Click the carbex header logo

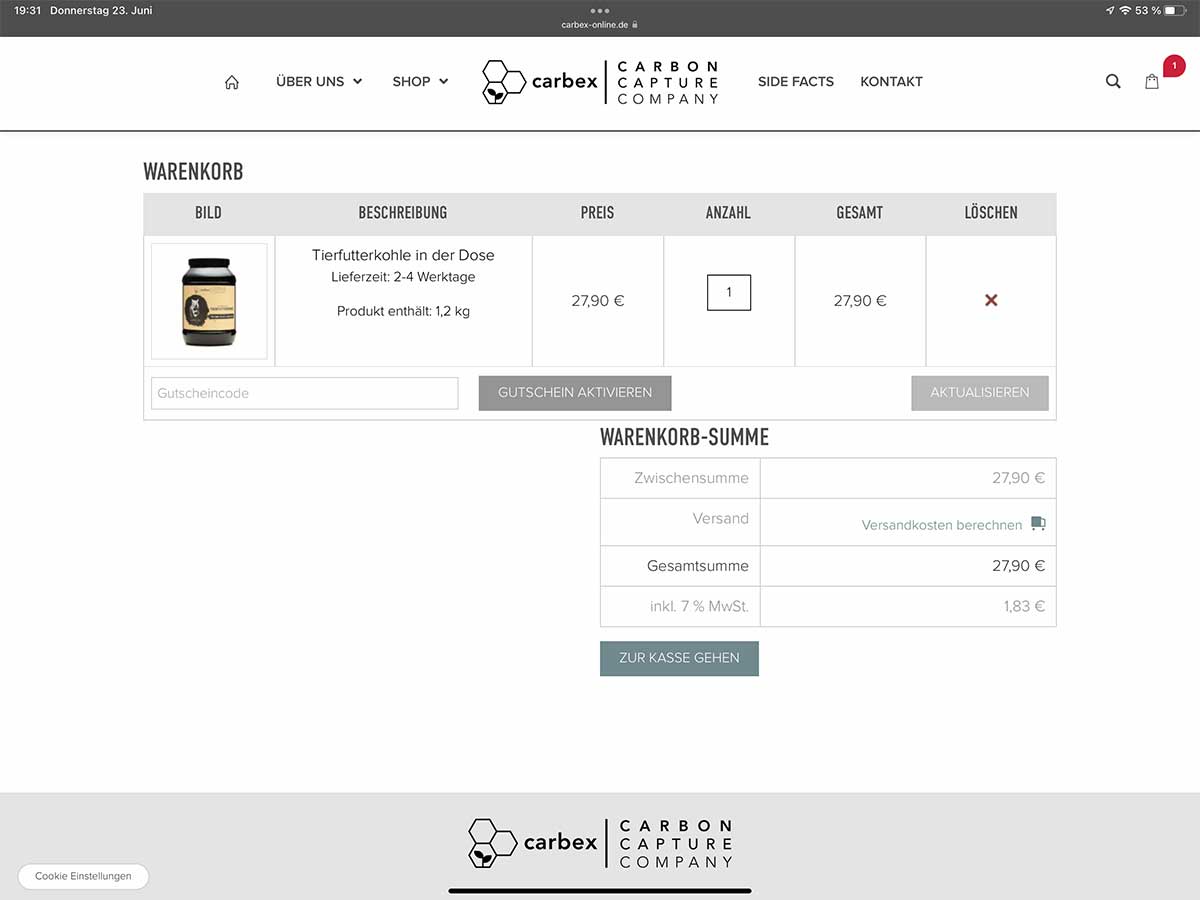pos(600,82)
